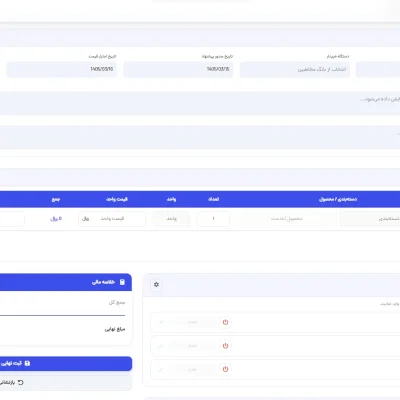Viewport: 400px width, 400px height.
Task: Click the ثبت نهایی submit button
Action: click(66, 363)
